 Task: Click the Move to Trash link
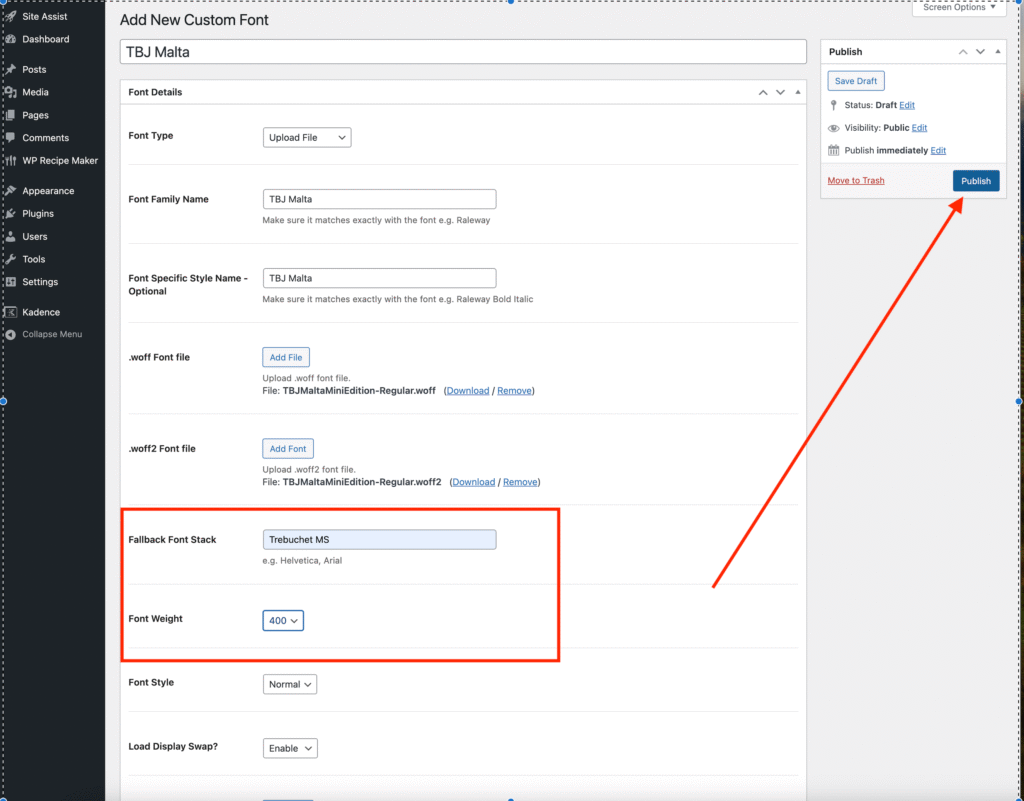pos(856,181)
